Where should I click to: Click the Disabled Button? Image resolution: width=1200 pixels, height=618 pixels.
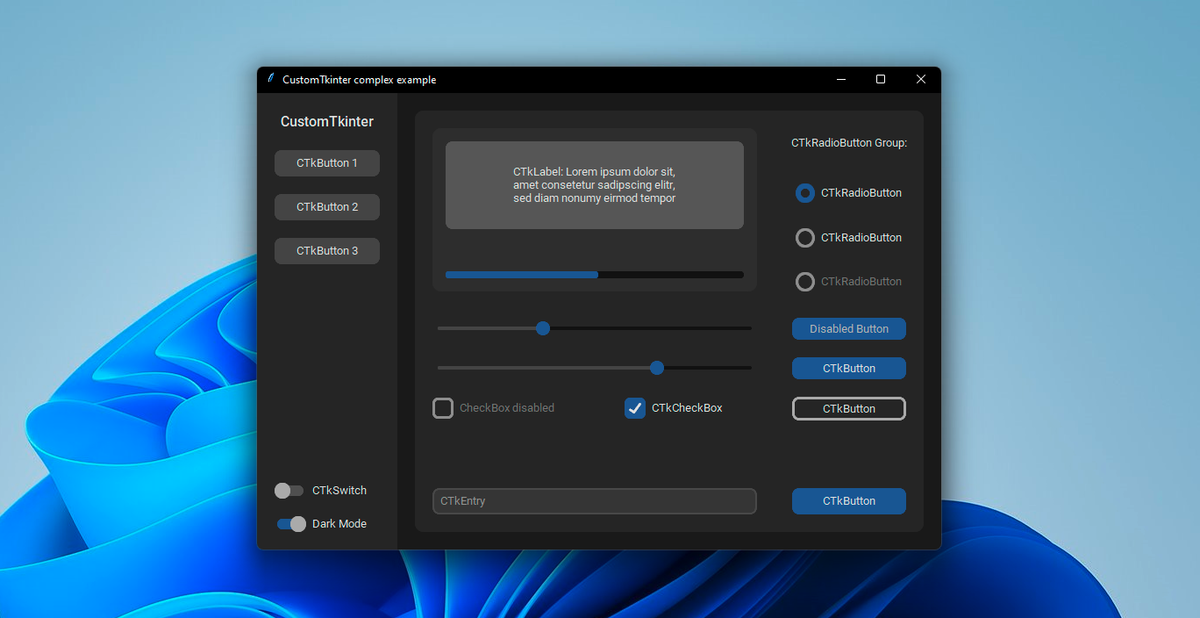(848, 328)
